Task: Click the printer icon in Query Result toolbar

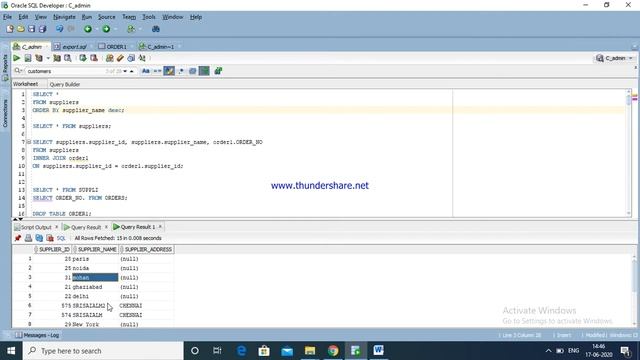Action: (x=28, y=238)
